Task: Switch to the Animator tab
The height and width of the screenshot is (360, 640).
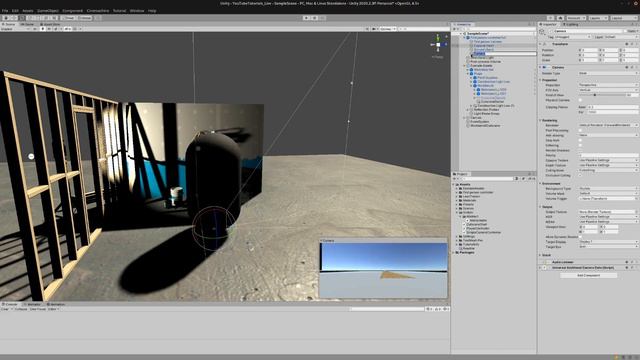Action: [33, 304]
